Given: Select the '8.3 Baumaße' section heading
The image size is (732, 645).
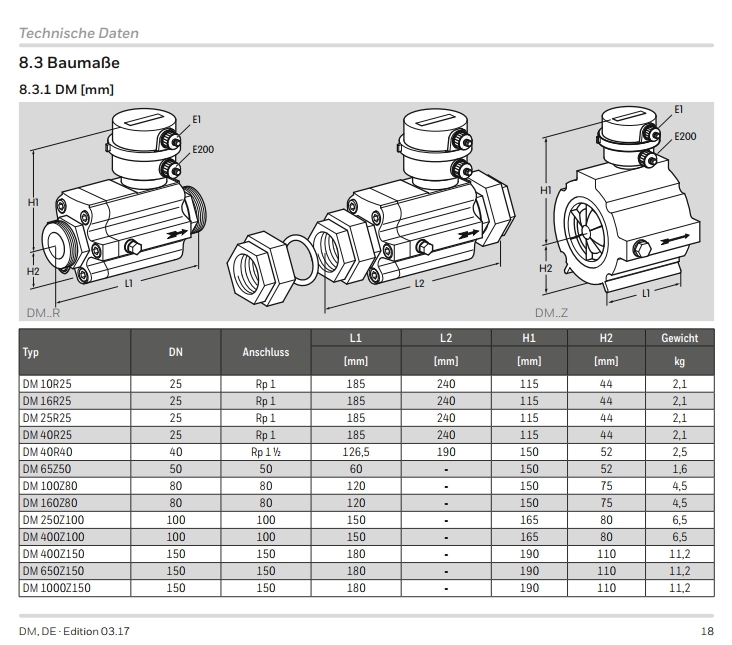Looking at the screenshot, I should click(69, 63).
